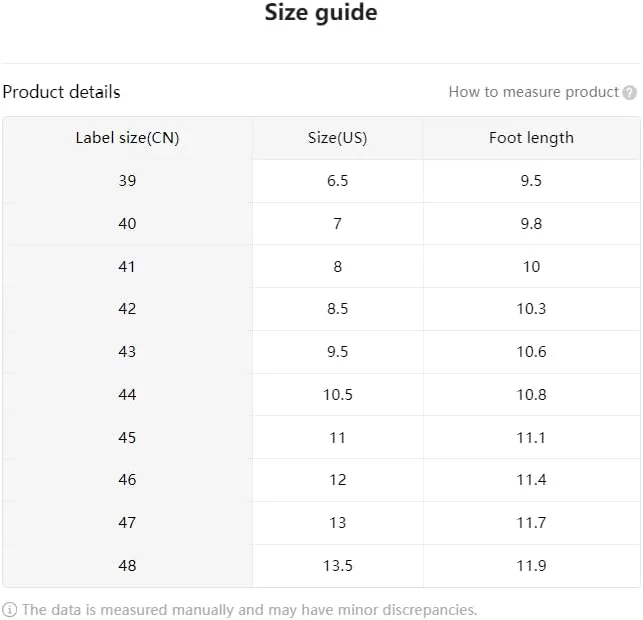This screenshot has width=643, height=620.
Task: Click US size 10.5 cell
Action: [x=337, y=394]
